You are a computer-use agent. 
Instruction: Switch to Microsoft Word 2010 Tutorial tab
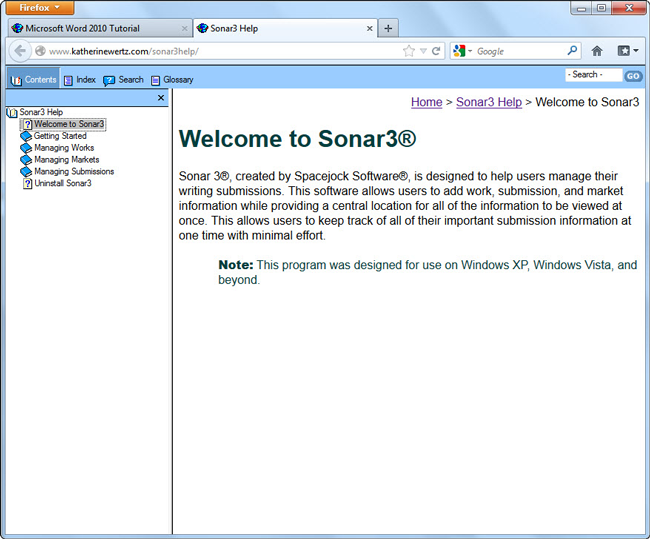tap(100, 28)
